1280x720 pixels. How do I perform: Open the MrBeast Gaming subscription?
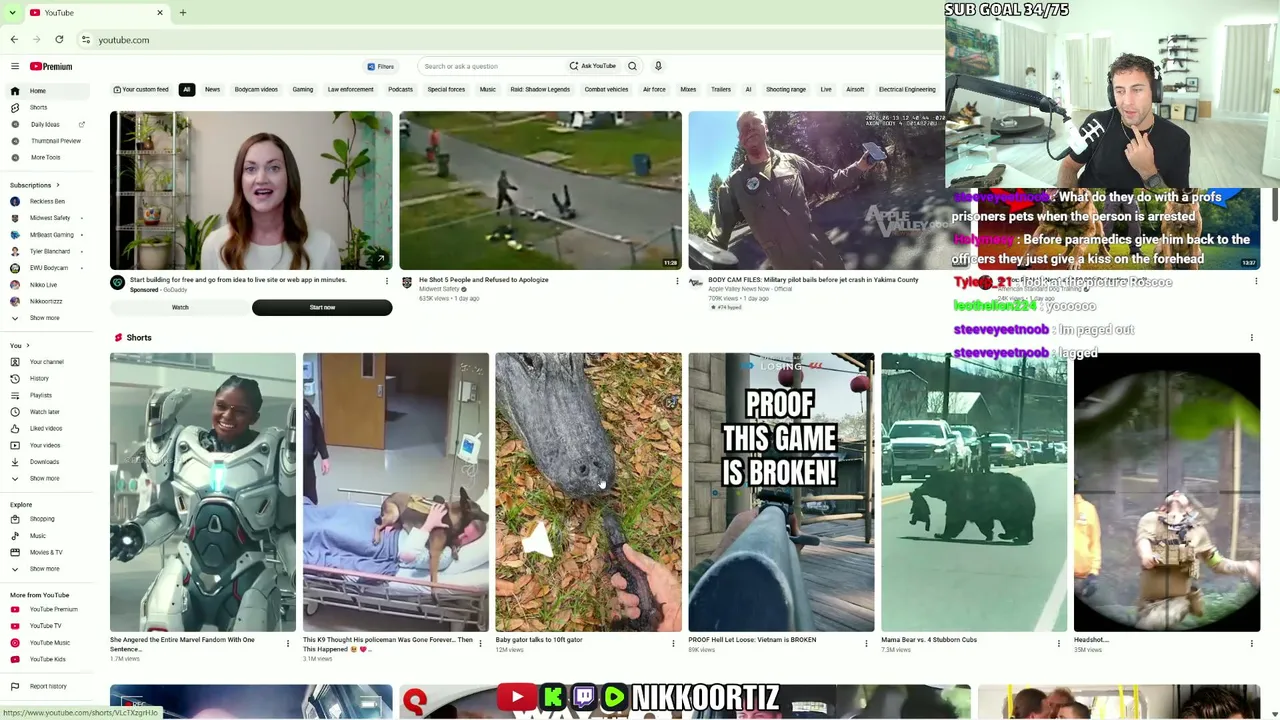52,235
